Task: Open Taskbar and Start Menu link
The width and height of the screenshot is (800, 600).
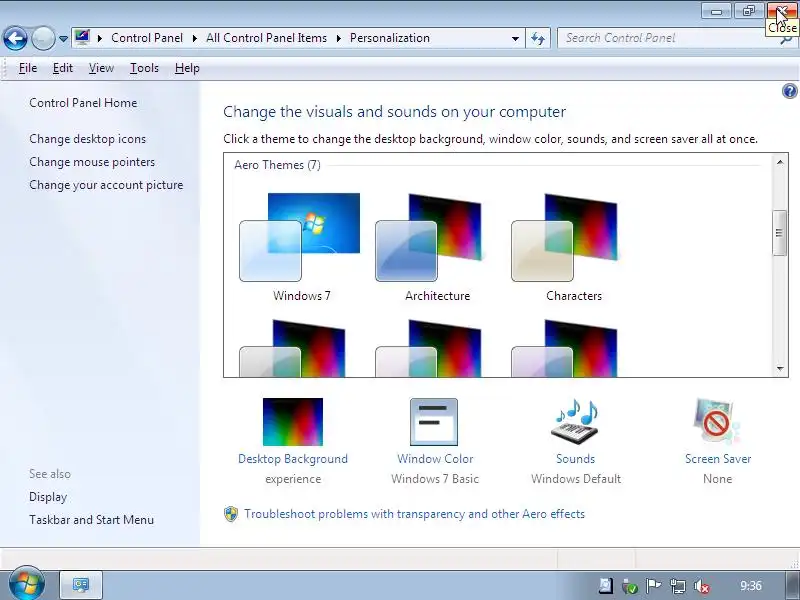Action: pos(91,519)
